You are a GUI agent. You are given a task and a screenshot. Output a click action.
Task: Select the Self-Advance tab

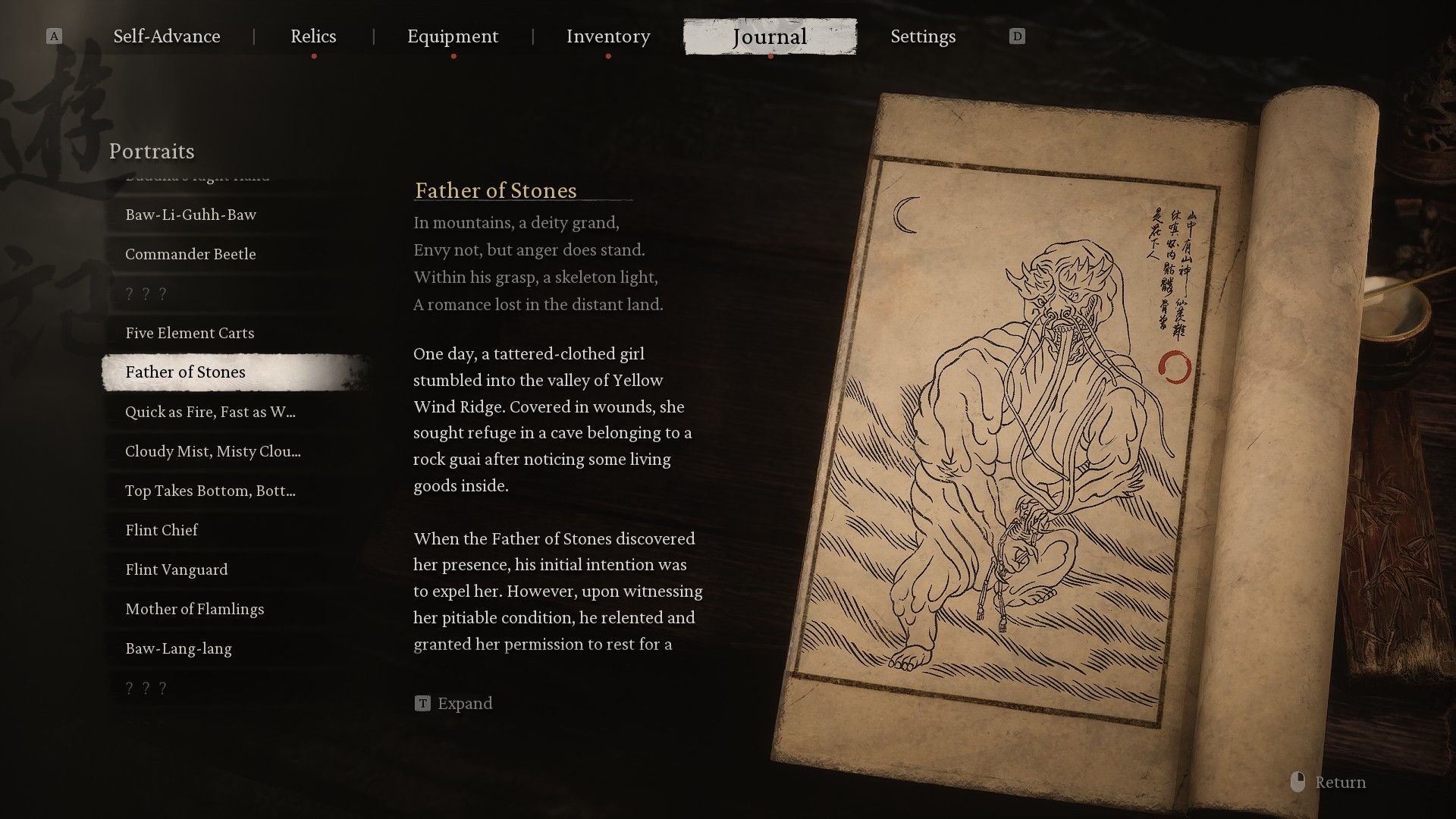pyautogui.click(x=166, y=36)
